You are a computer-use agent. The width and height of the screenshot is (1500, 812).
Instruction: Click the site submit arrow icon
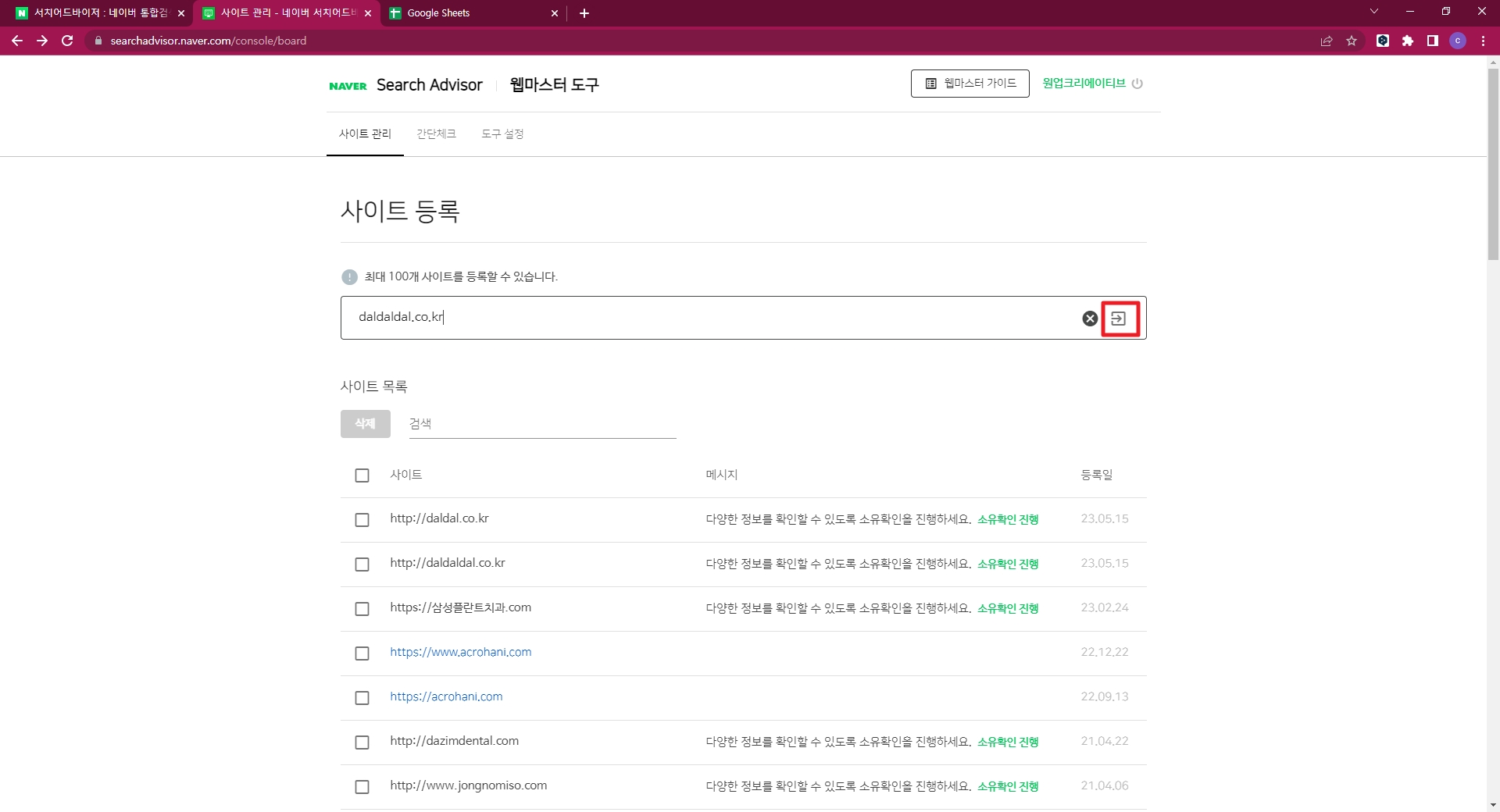coord(1119,319)
